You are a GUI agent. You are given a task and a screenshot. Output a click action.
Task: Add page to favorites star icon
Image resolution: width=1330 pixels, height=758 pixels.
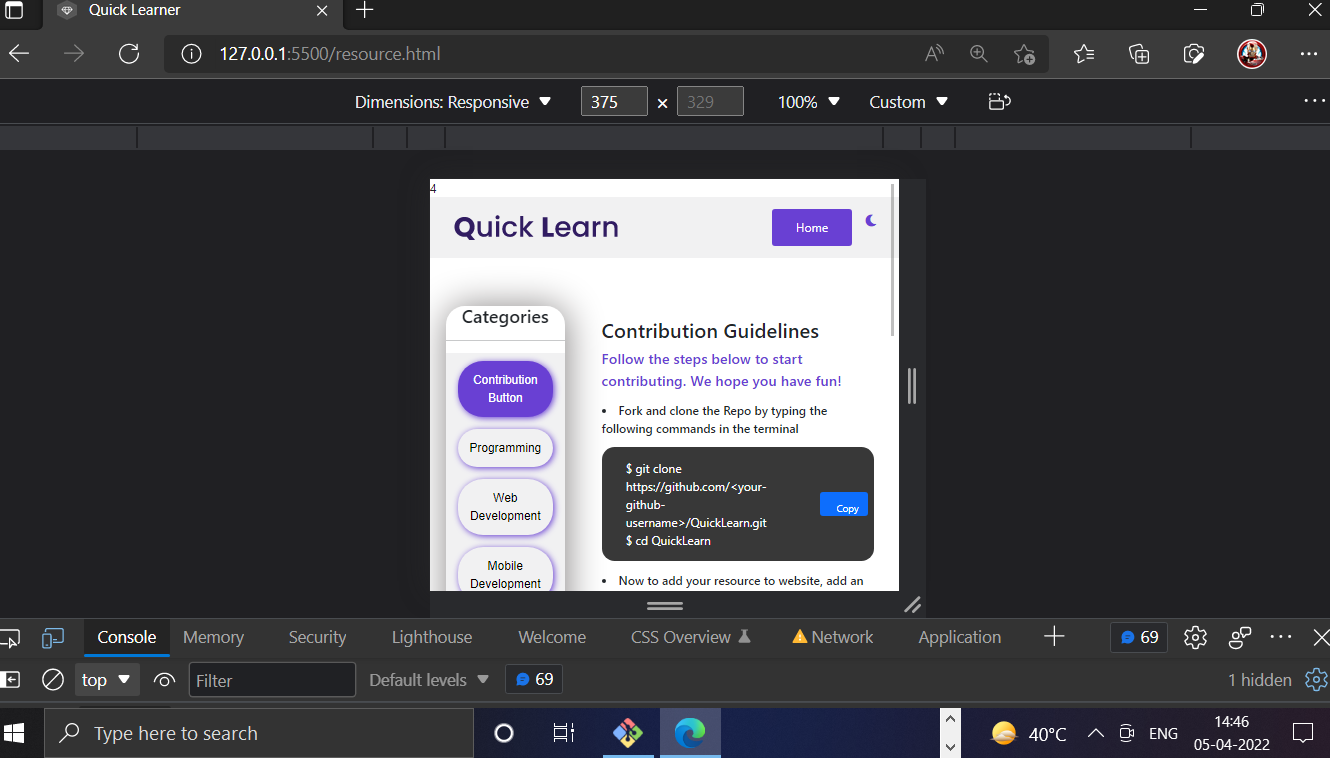point(1024,54)
